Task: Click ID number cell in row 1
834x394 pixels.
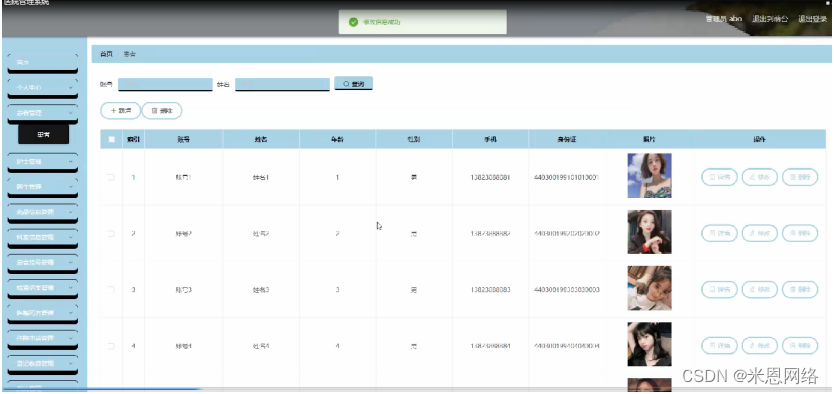Action: 566,178
